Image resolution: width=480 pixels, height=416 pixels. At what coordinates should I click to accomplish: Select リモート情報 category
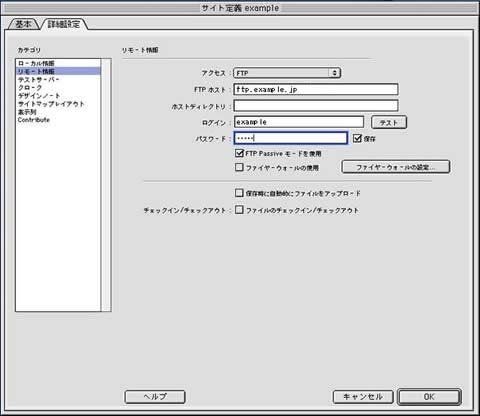click(58, 71)
